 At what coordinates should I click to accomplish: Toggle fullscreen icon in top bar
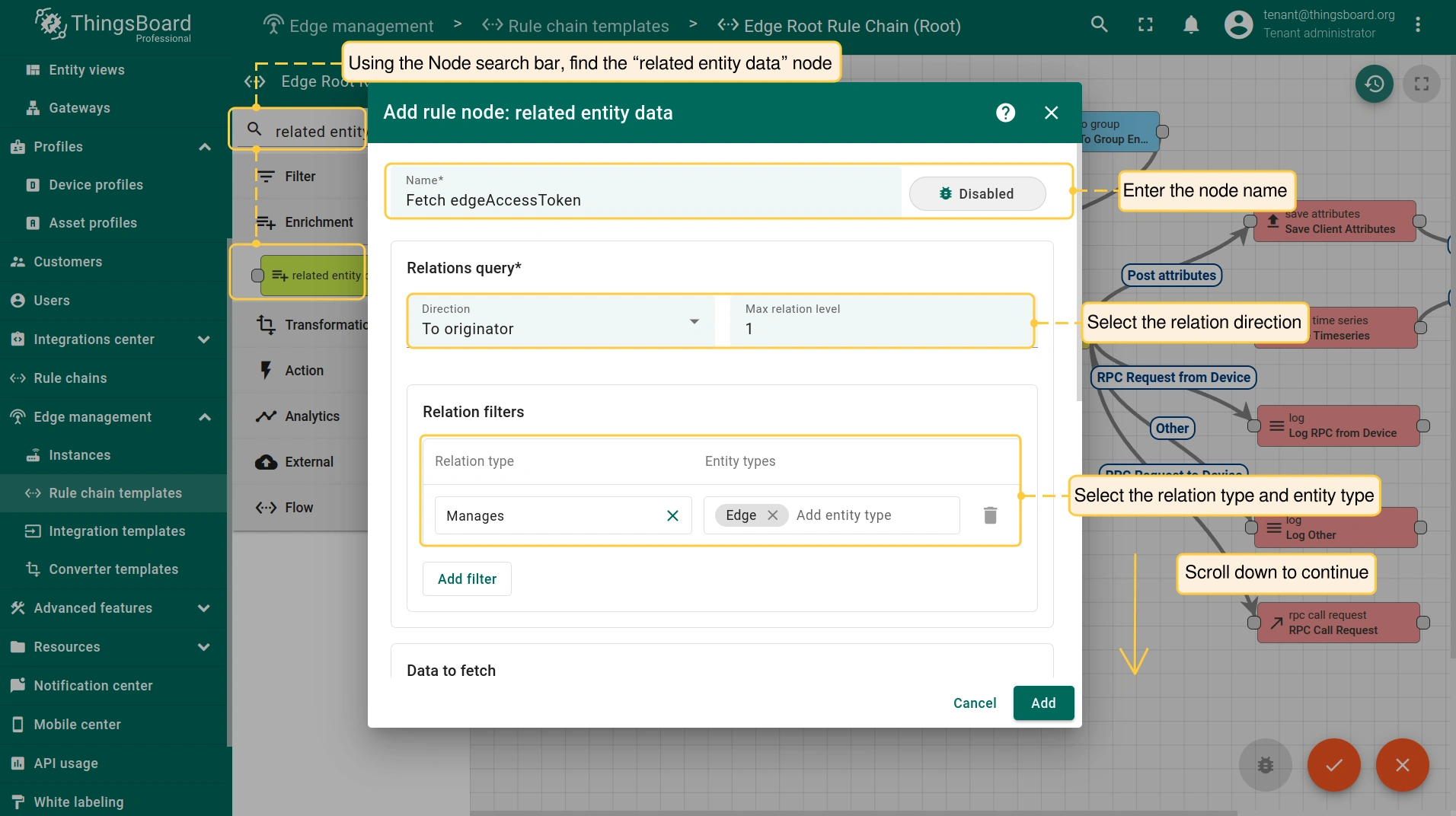[1145, 24]
